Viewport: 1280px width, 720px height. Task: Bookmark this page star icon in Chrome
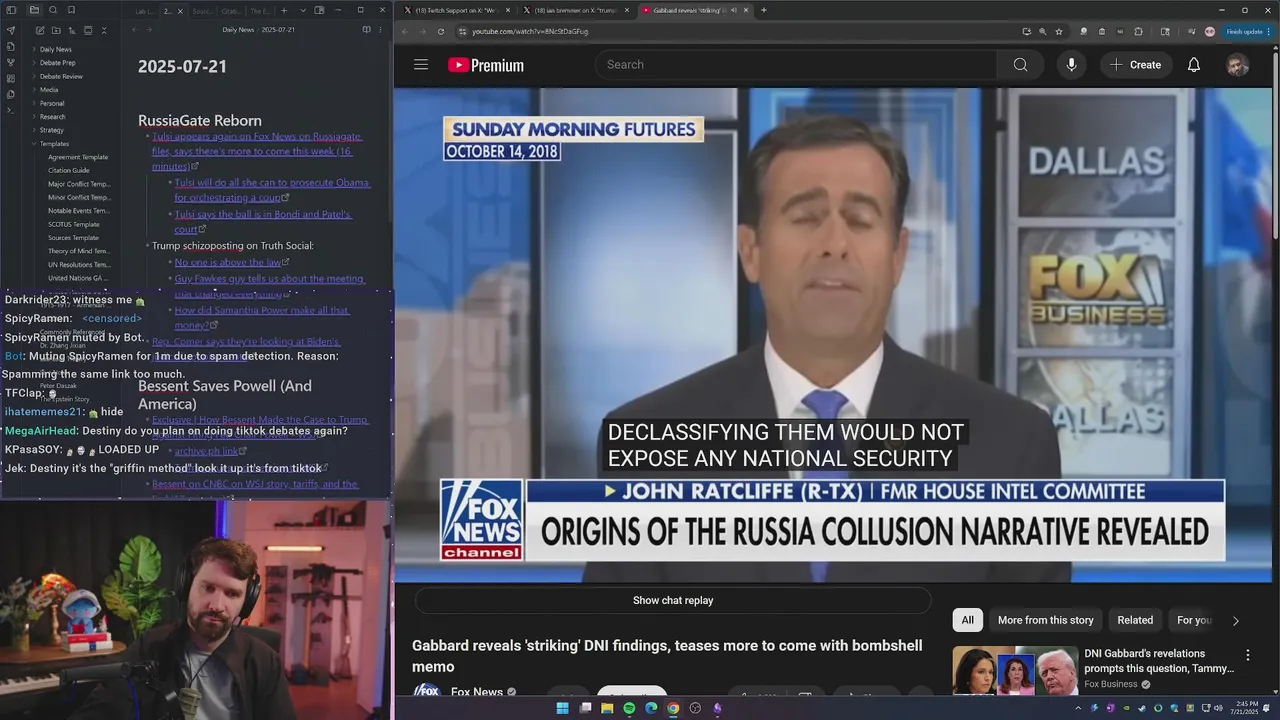(x=1059, y=31)
